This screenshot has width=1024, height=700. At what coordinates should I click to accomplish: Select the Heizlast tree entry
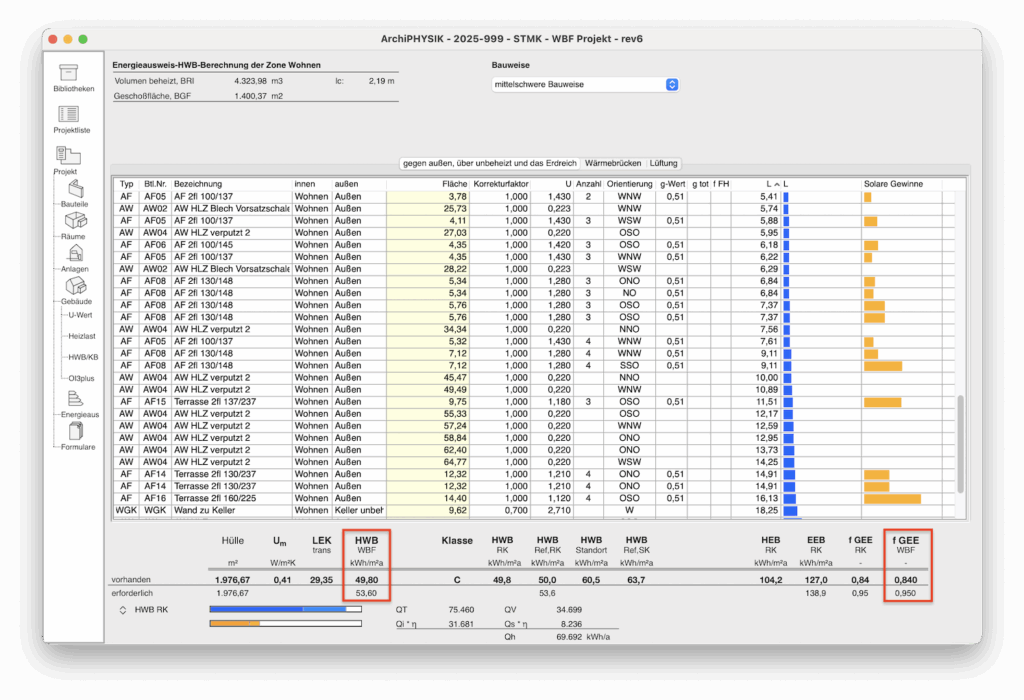pos(82,336)
